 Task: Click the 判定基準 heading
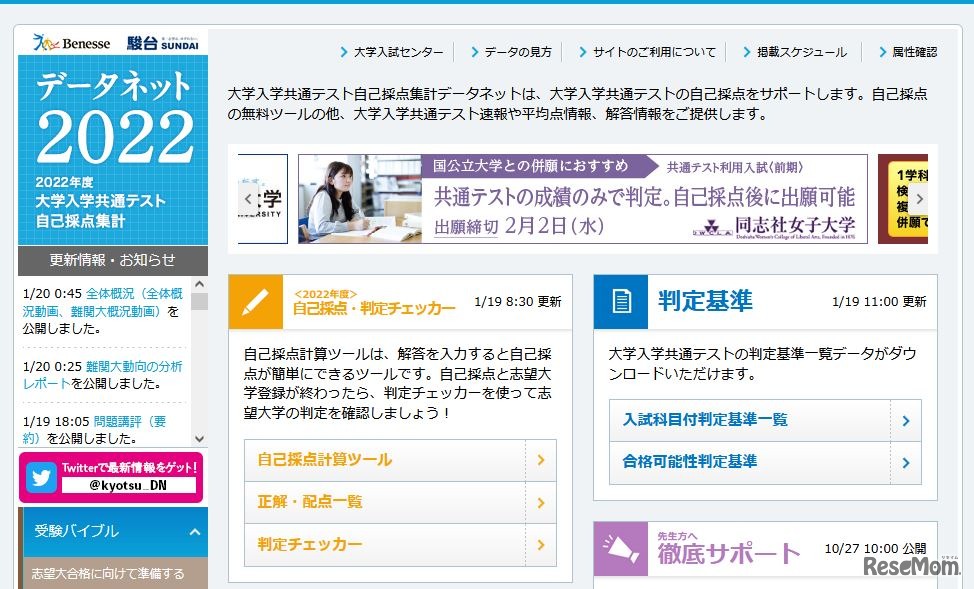[706, 301]
